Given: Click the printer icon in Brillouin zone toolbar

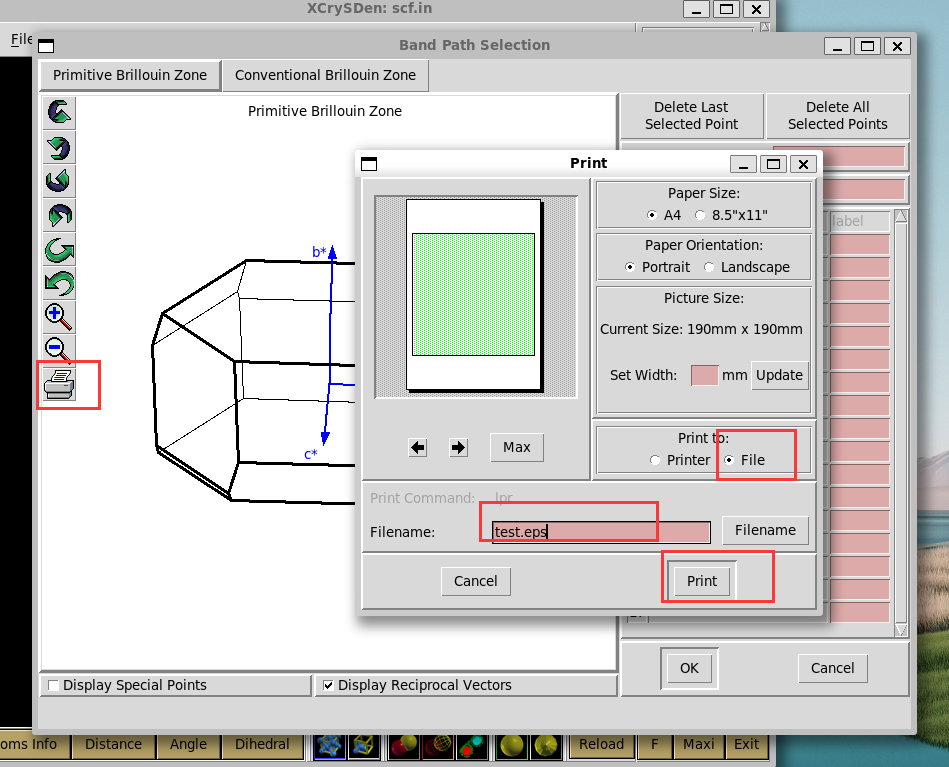Looking at the screenshot, I should click(x=59, y=384).
